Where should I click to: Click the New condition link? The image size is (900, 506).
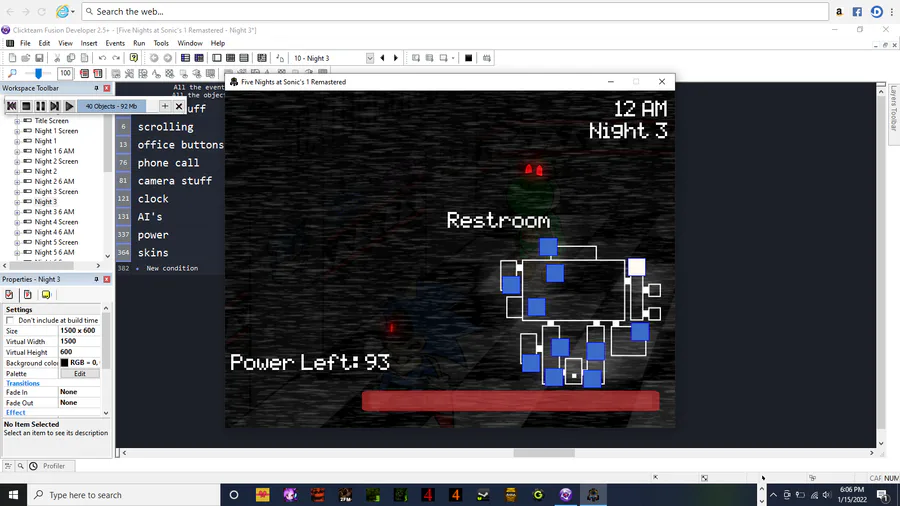[x=172, y=268]
